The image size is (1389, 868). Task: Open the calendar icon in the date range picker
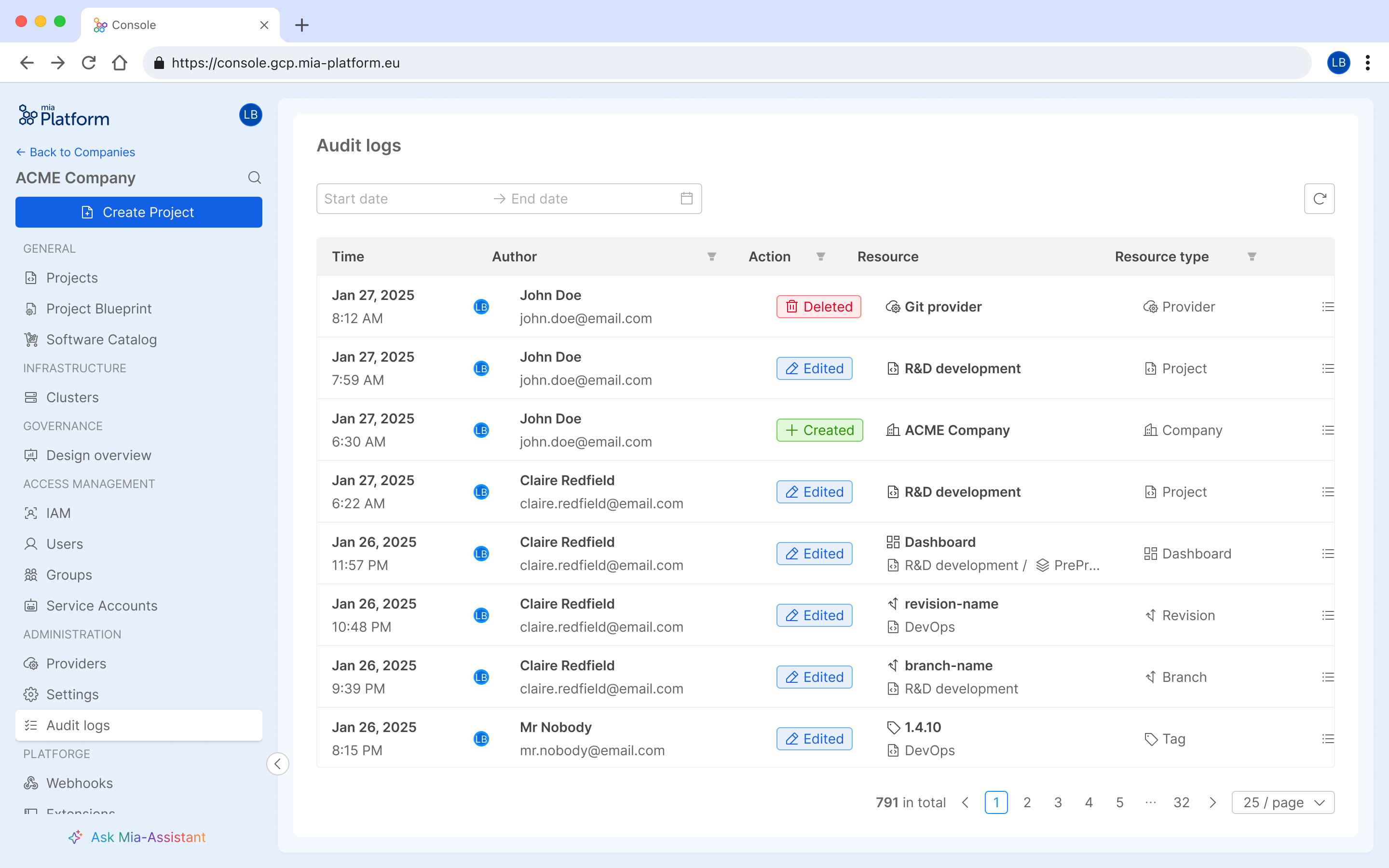[686, 198]
